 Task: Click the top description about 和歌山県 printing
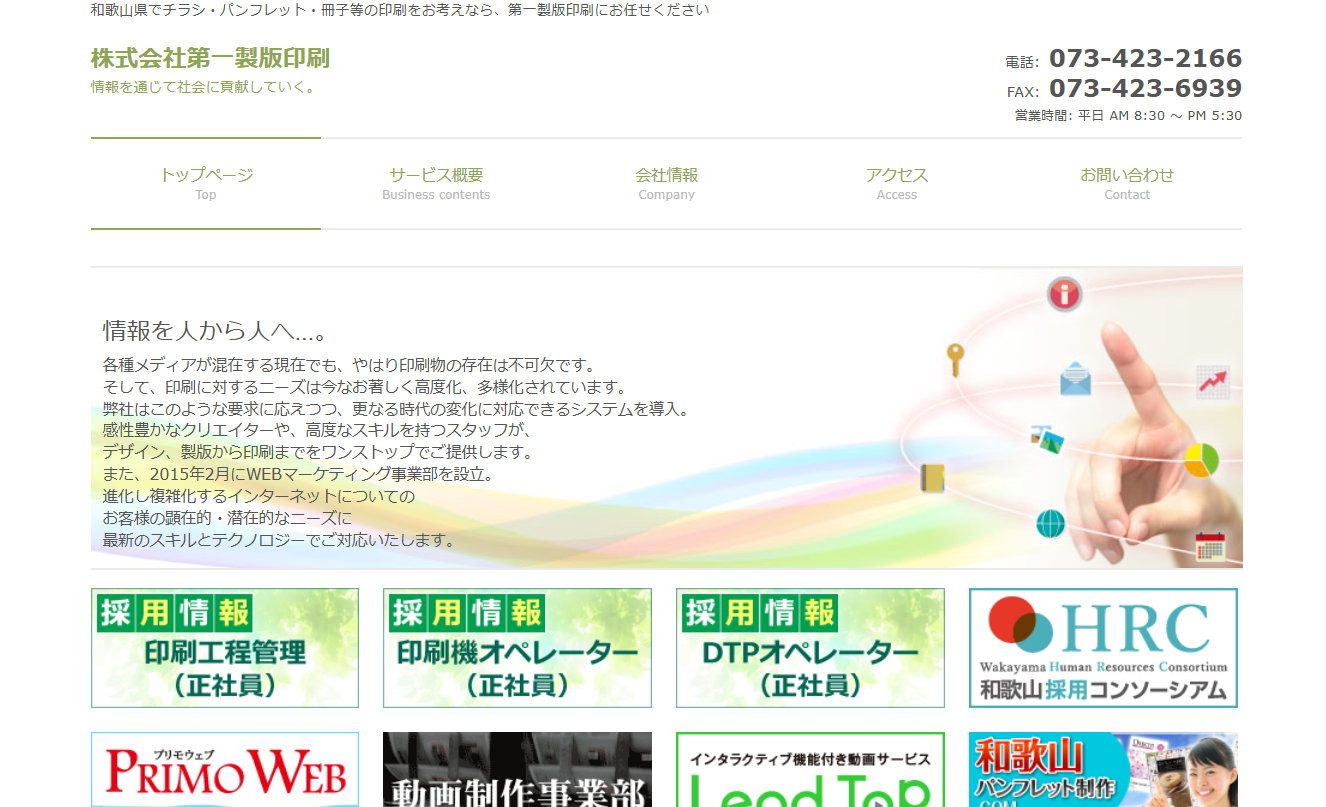pyautogui.click(x=400, y=11)
